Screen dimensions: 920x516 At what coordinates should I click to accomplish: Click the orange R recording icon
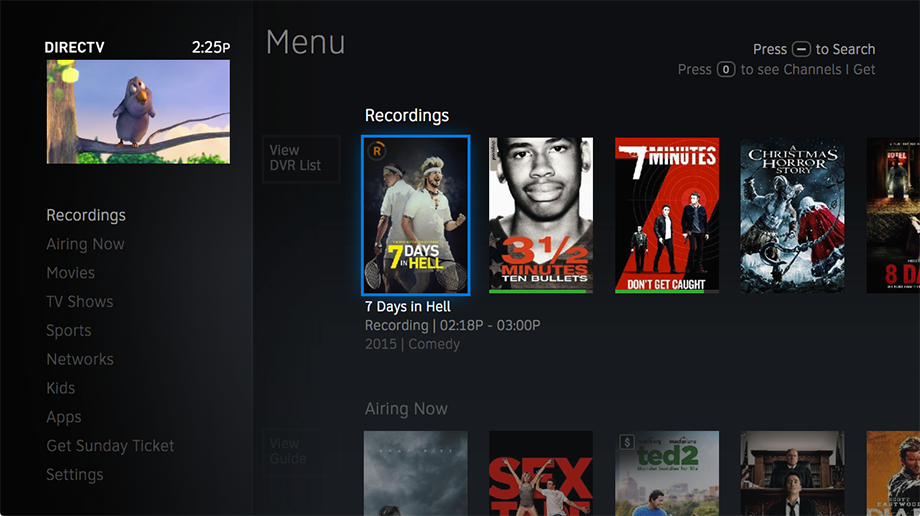coord(377,151)
